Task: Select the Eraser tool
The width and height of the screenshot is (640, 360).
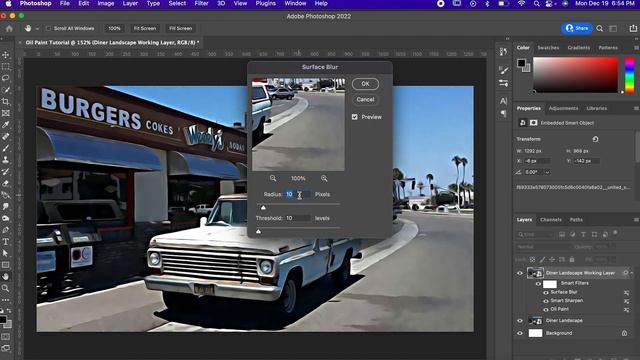Action: point(6,183)
